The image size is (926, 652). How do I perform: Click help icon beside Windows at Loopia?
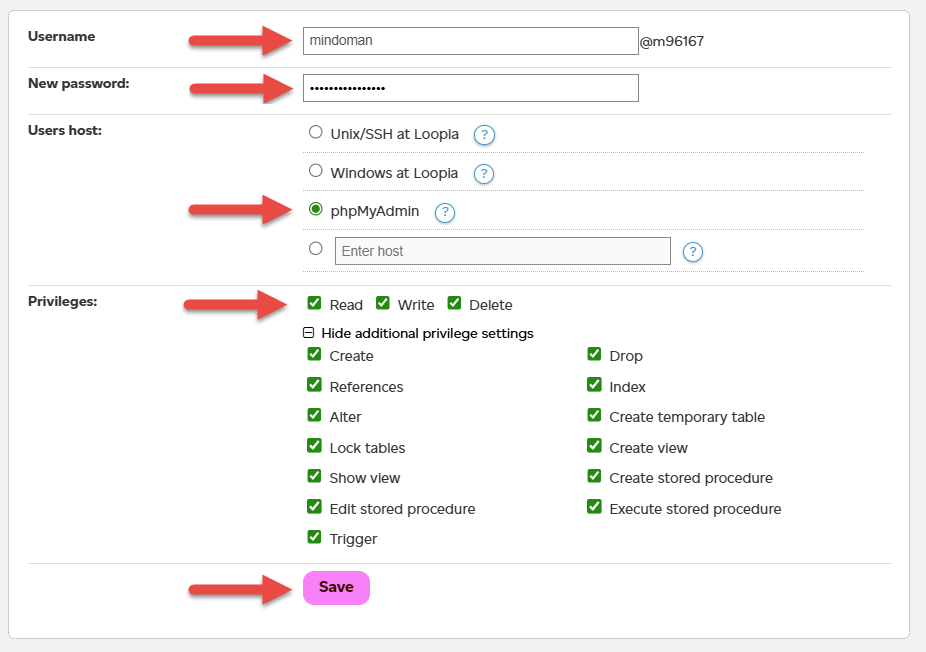coord(484,174)
